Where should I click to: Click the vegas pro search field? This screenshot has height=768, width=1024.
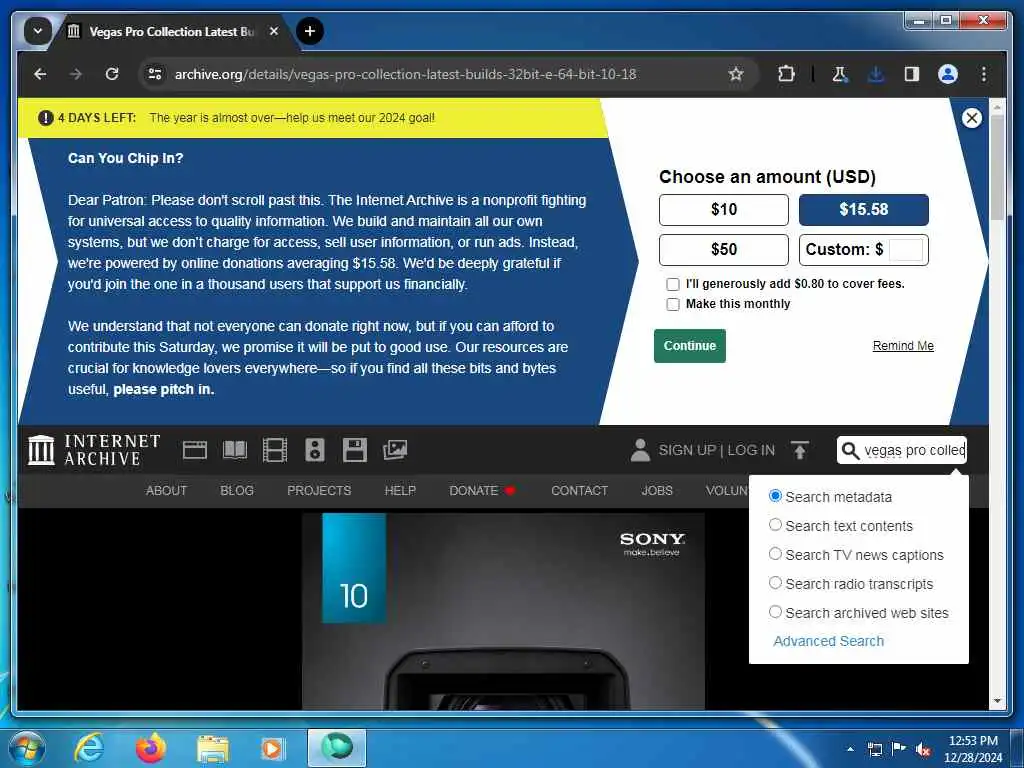coord(914,451)
